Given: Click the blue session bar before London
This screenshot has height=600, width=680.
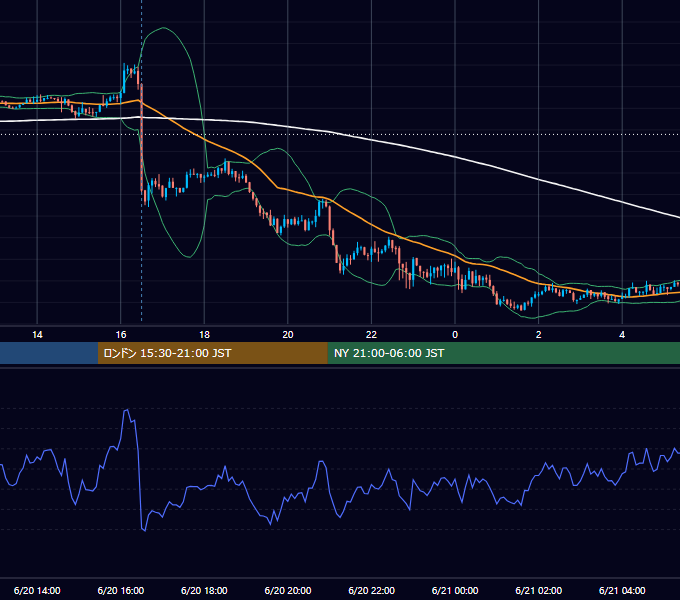Looking at the screenshot, I should [49, 353].
